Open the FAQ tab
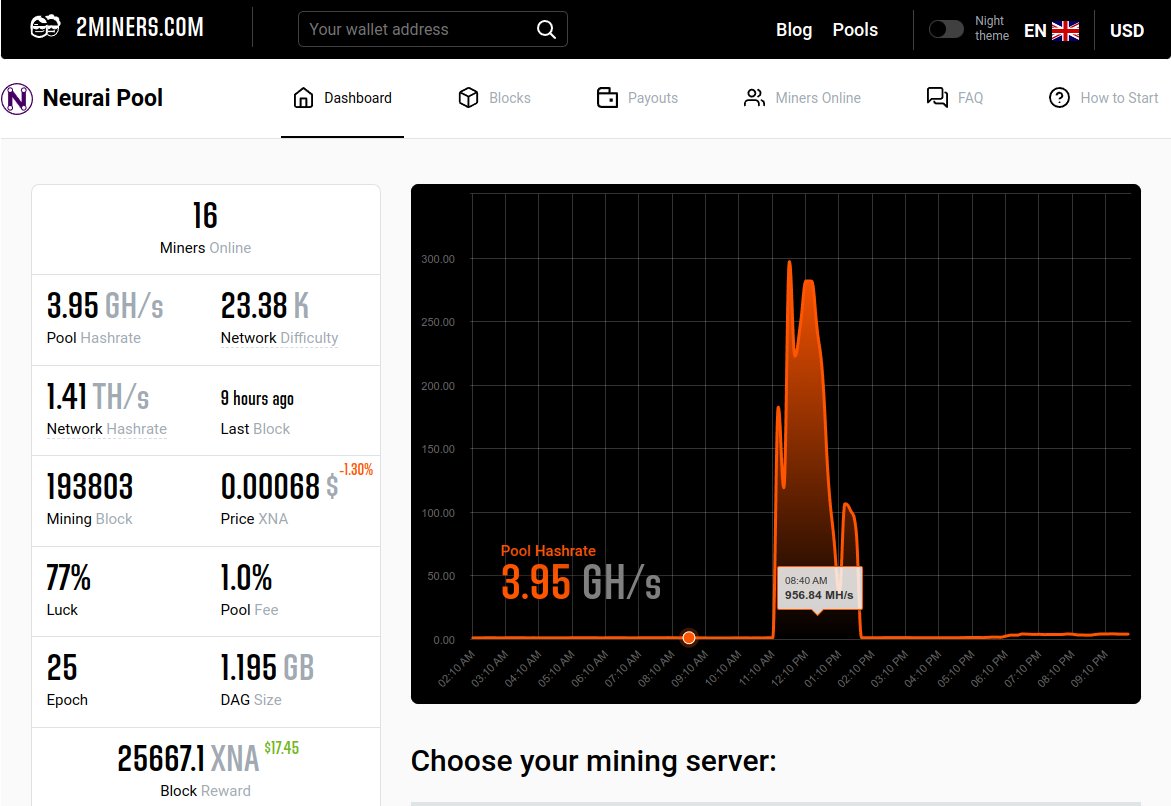This screenshot has width=1171, height=806. coord(954,98)
